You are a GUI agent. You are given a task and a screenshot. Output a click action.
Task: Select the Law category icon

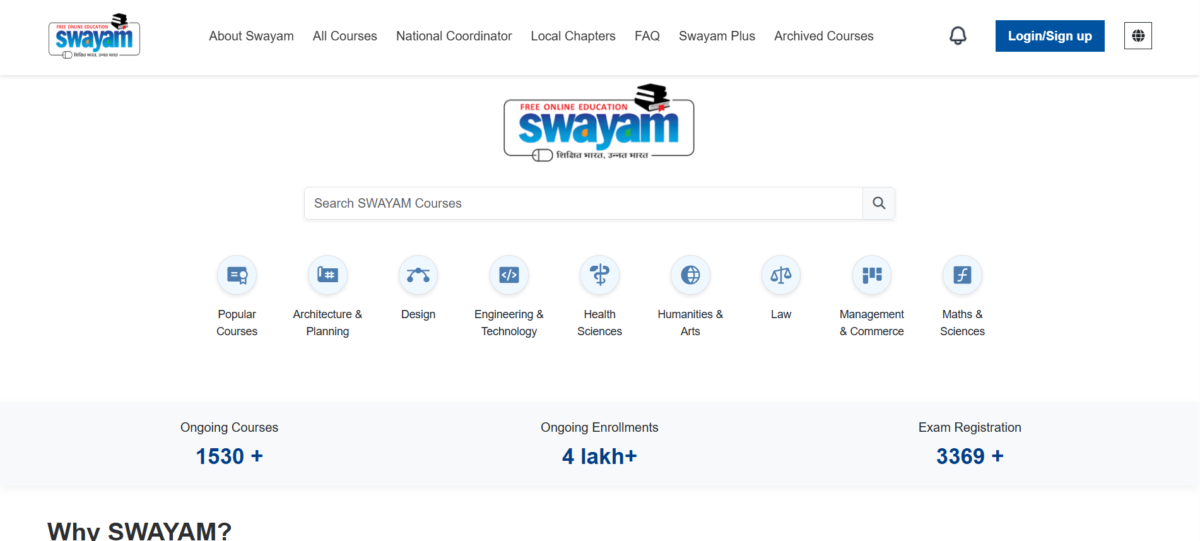pos(781,275)
